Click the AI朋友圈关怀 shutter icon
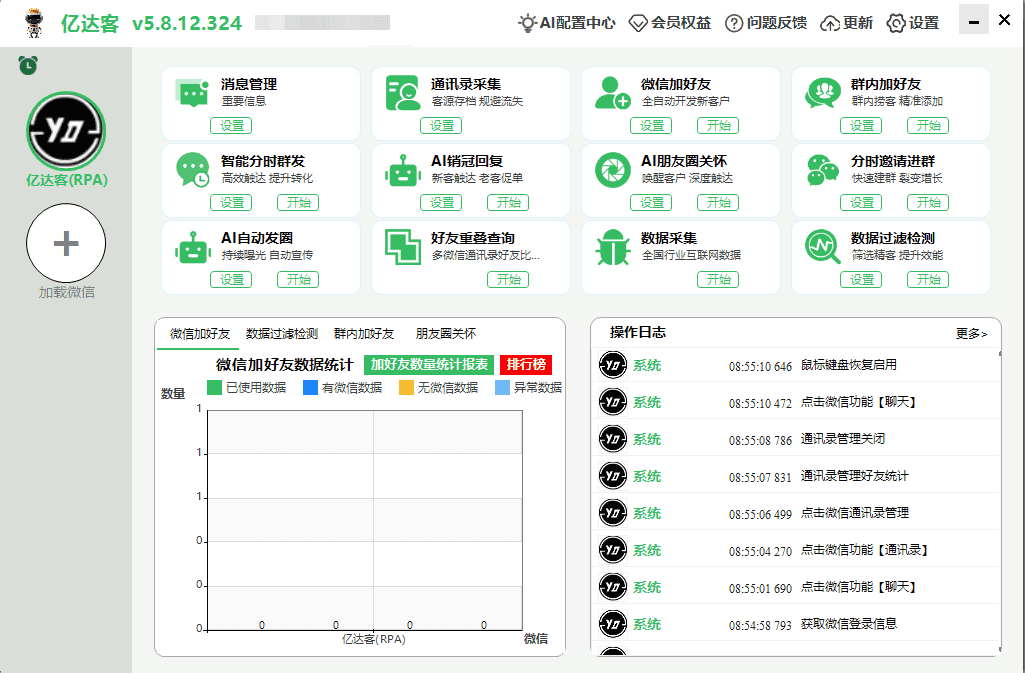1025x673 pixels. (x=613, y=170)
